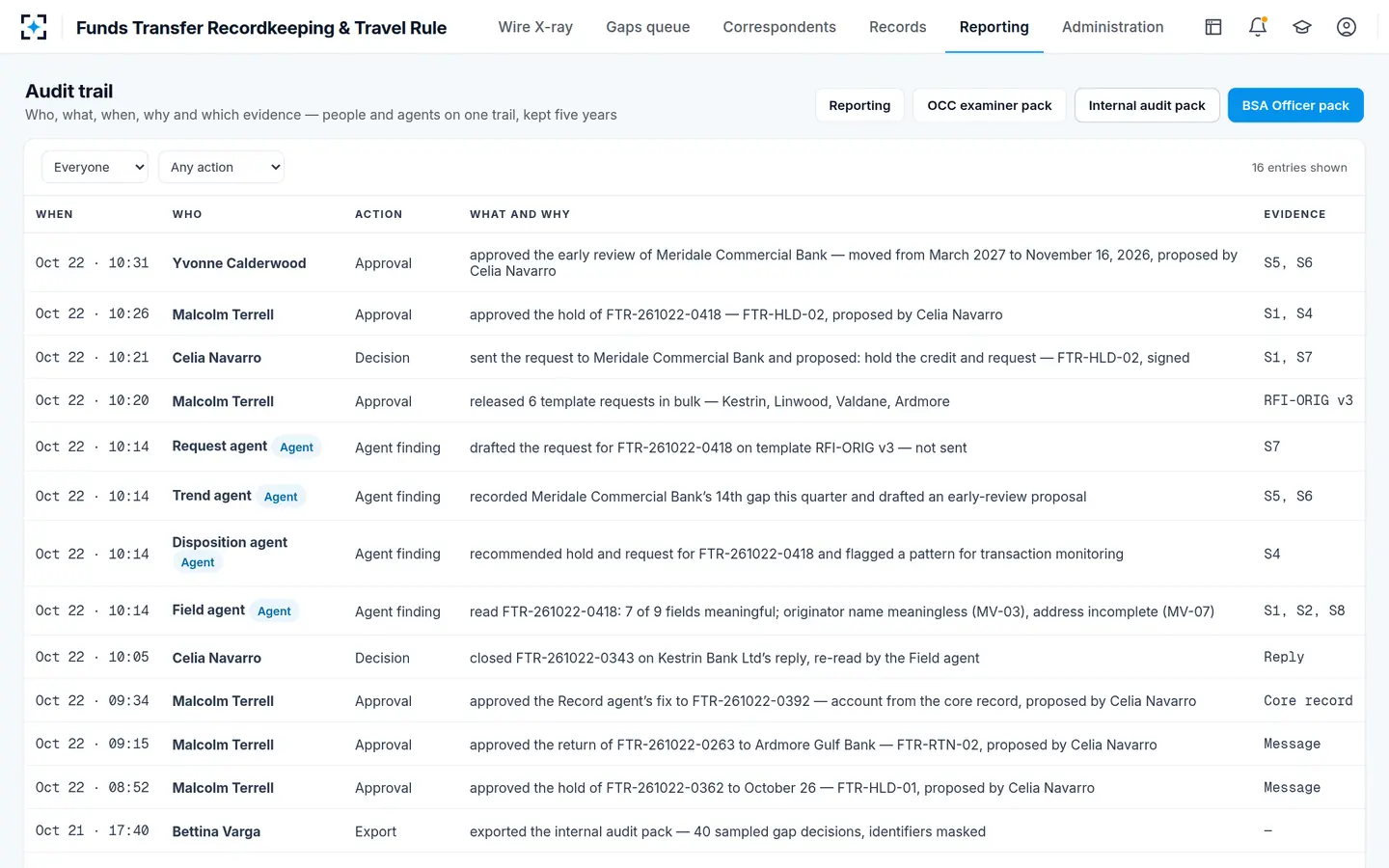Expand the Everyone filter dropdown

tap(95, 167)
